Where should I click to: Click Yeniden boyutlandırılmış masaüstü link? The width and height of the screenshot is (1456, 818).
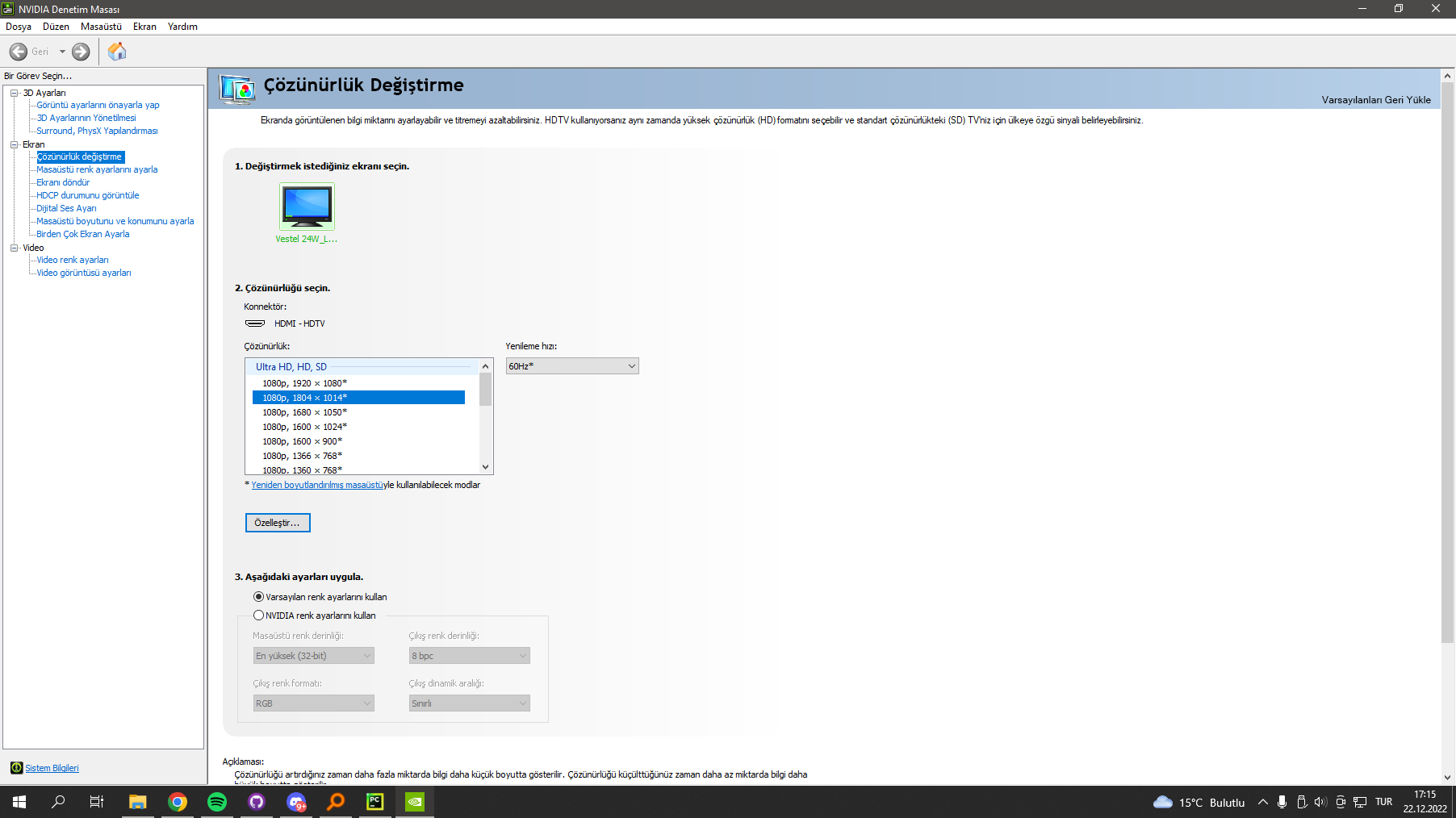(317, 485)
